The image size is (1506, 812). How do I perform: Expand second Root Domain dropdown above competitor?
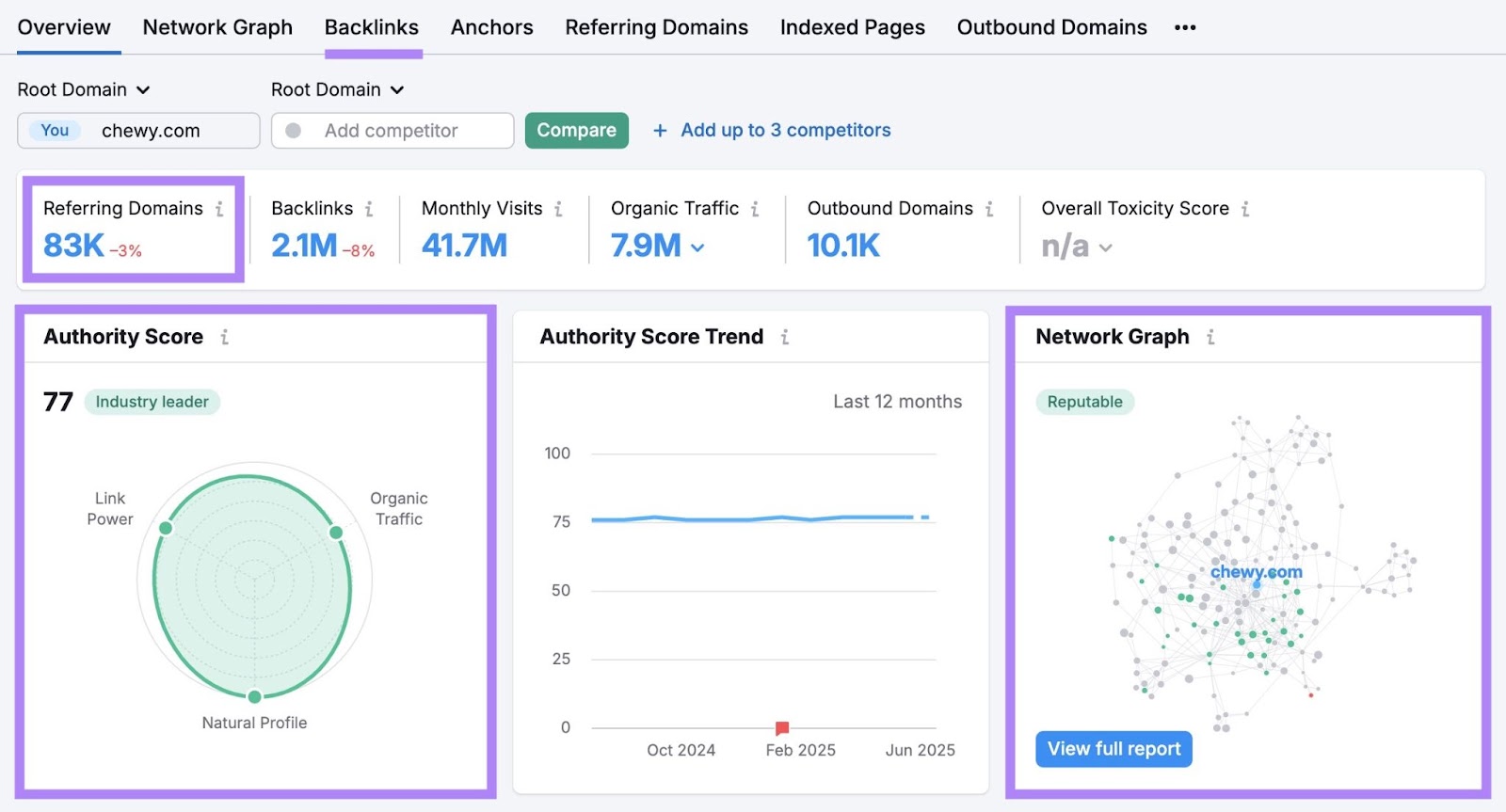(338, 90)
